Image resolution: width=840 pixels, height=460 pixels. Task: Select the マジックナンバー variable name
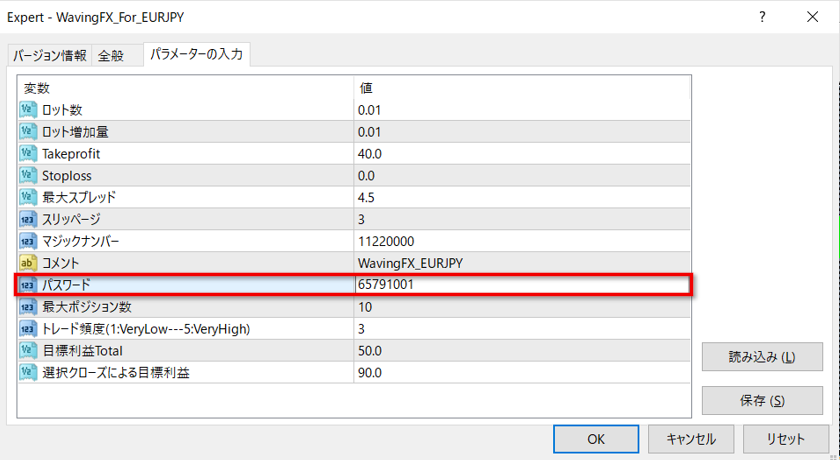coord(80,241)
